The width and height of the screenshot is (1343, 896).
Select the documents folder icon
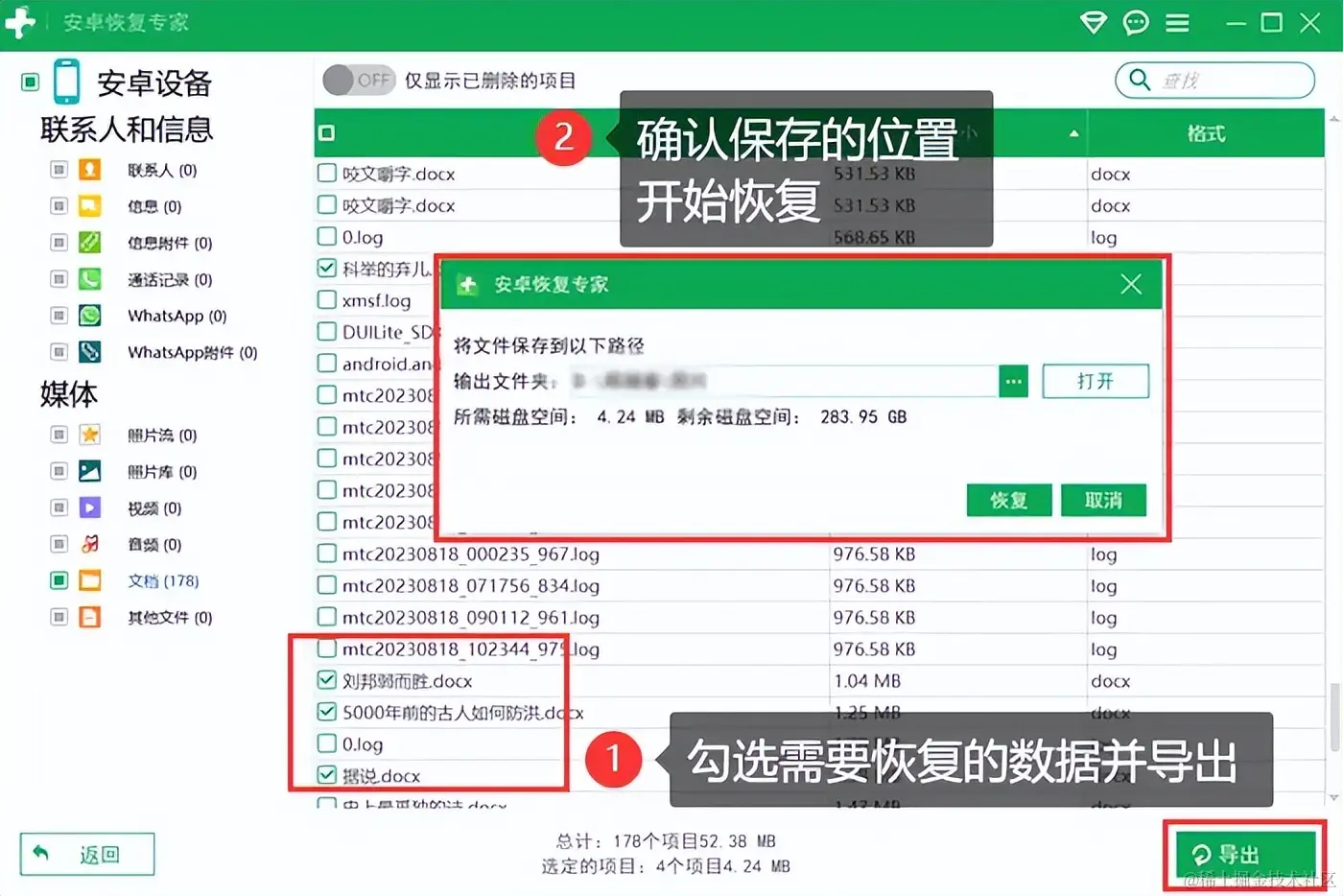89,580
